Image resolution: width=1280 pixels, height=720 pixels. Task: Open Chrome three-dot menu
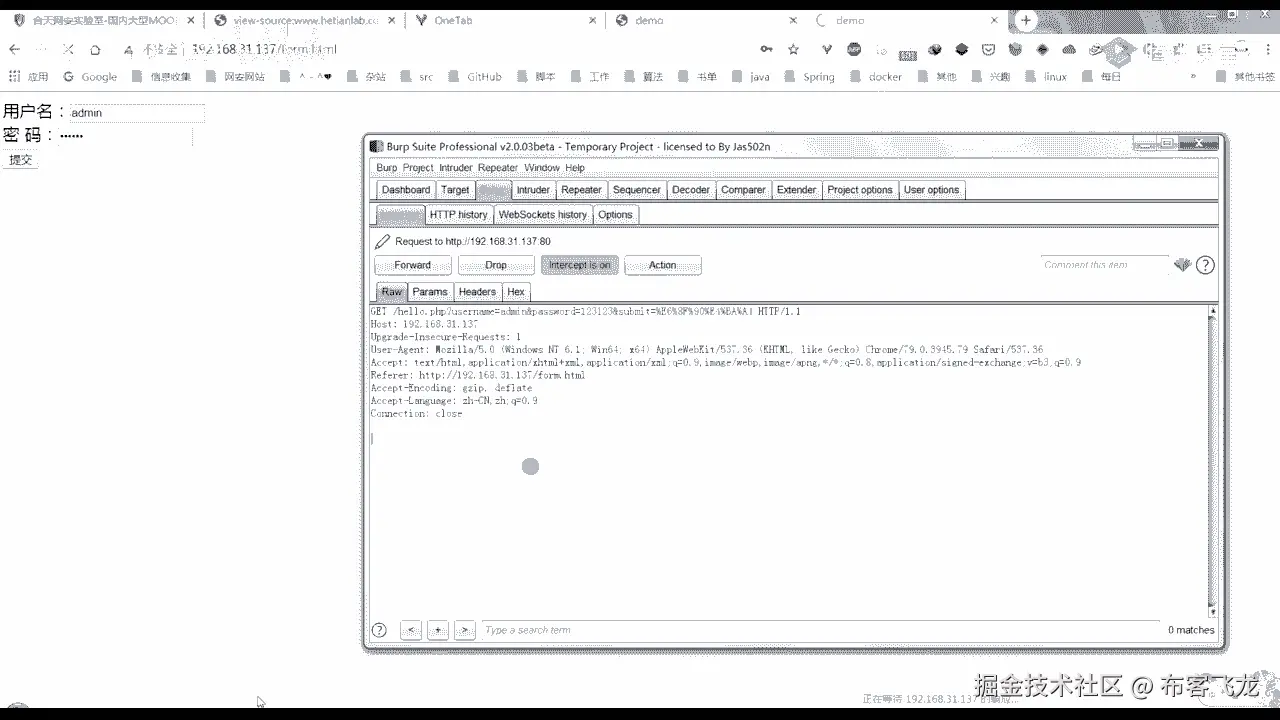tap(1268, 49)
